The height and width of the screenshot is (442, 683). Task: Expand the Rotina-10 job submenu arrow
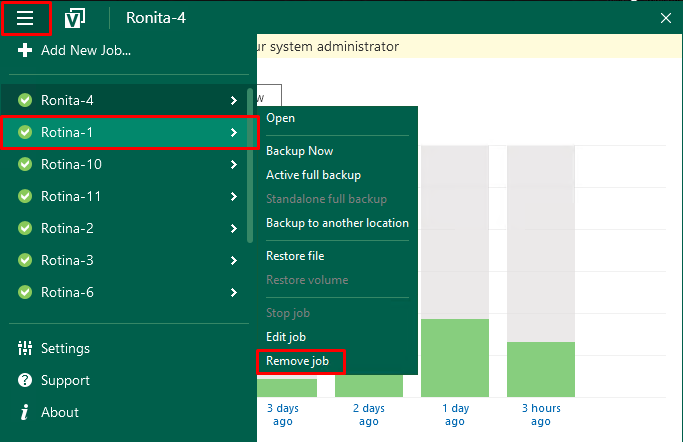[234, 165]
